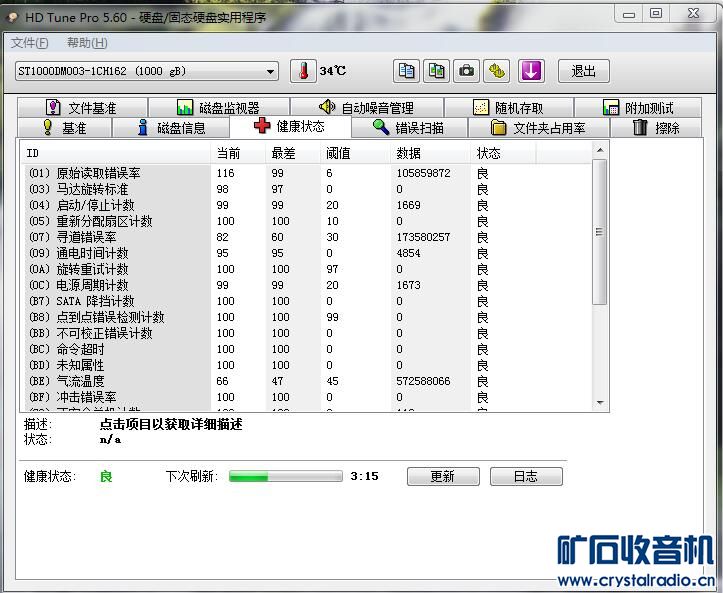
Task: Click the 当前 column header
Action: [x=238, y=153]
